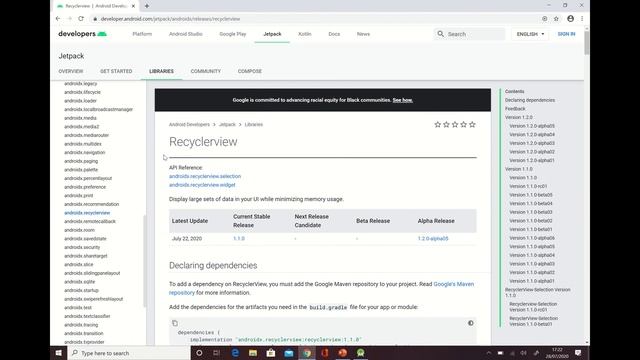This screenshot has height=360, width=640.
Task: Select the Jetpack nav tab
Action: (x=272, y=34)
